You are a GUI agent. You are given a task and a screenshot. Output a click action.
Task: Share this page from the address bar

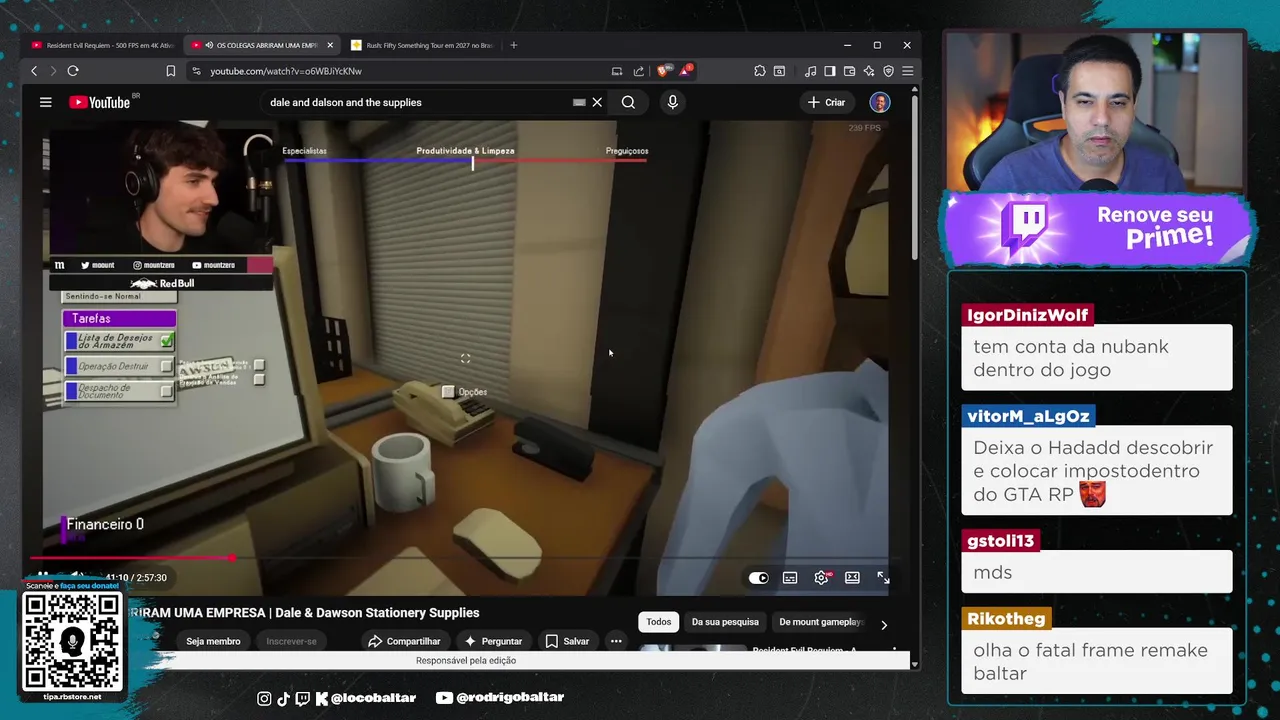tap(639, 71)
